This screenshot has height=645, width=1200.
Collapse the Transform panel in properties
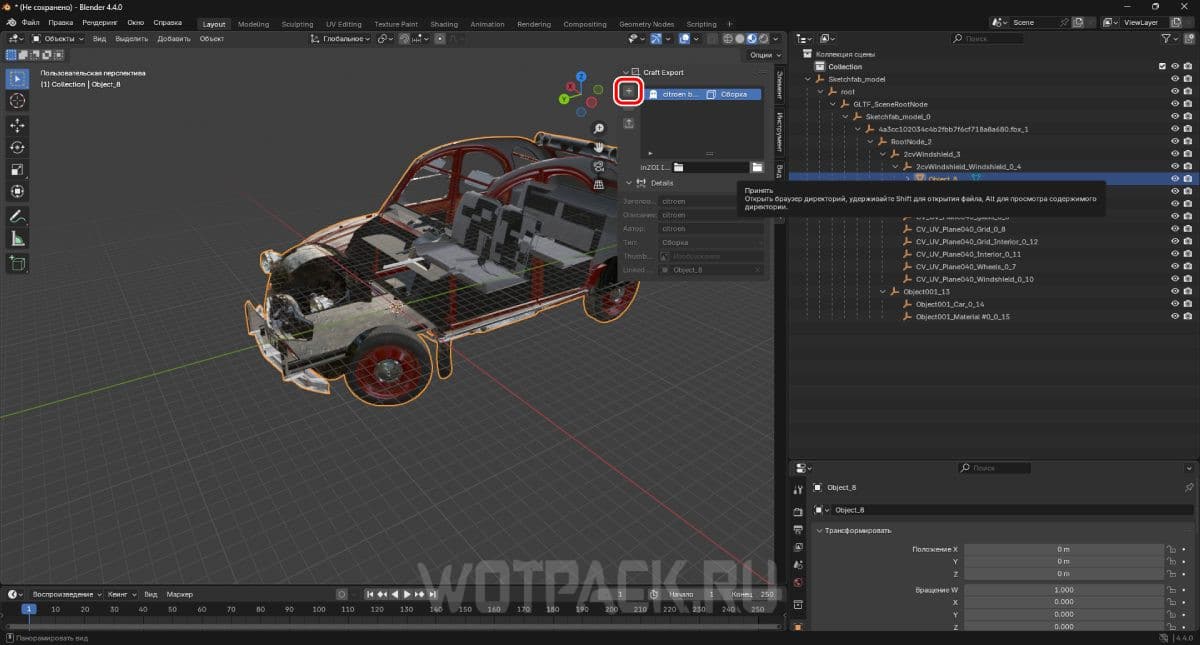pyautogui.click(x=818, y=530)
